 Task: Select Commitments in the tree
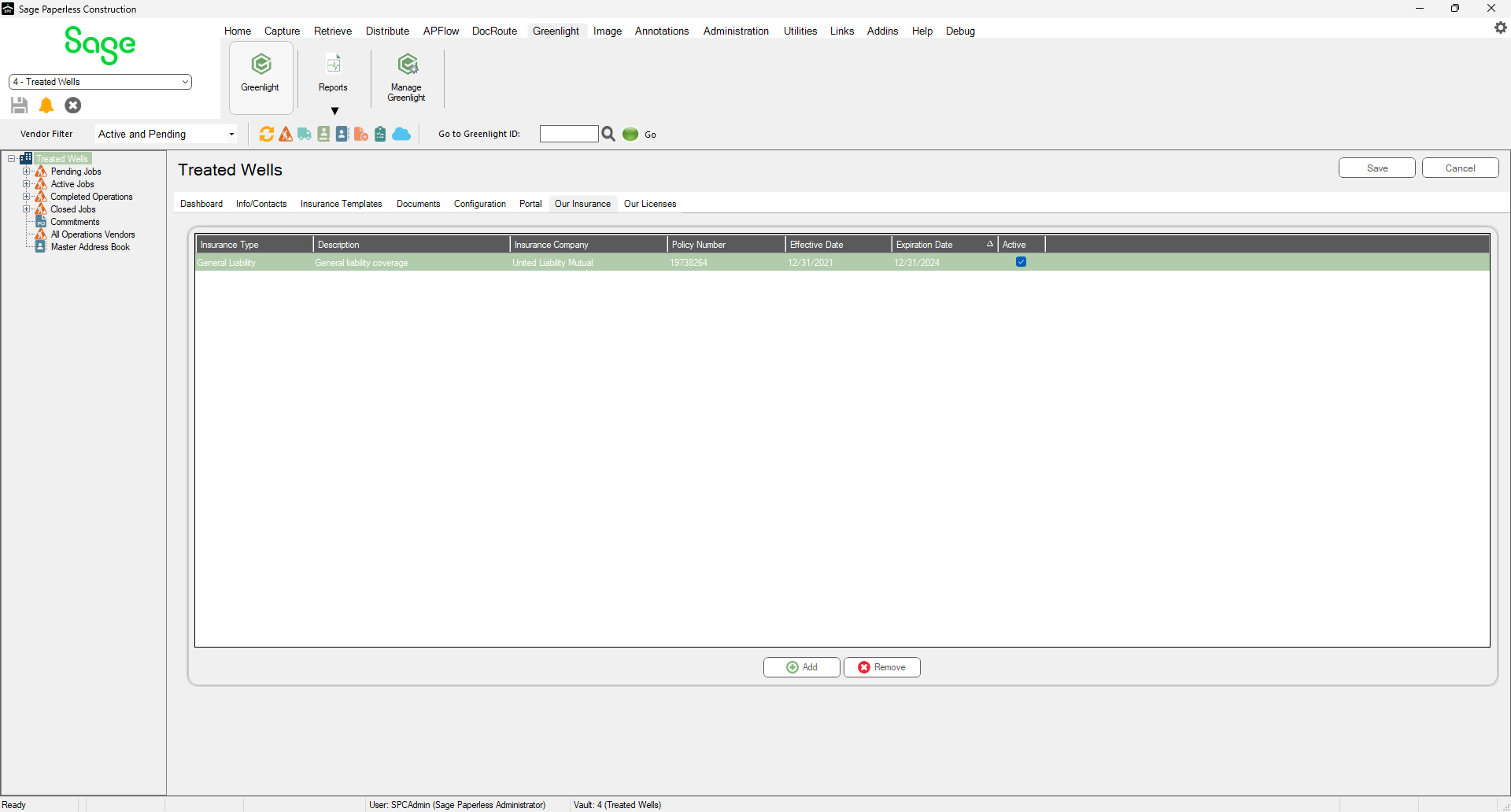click(75, 222)
